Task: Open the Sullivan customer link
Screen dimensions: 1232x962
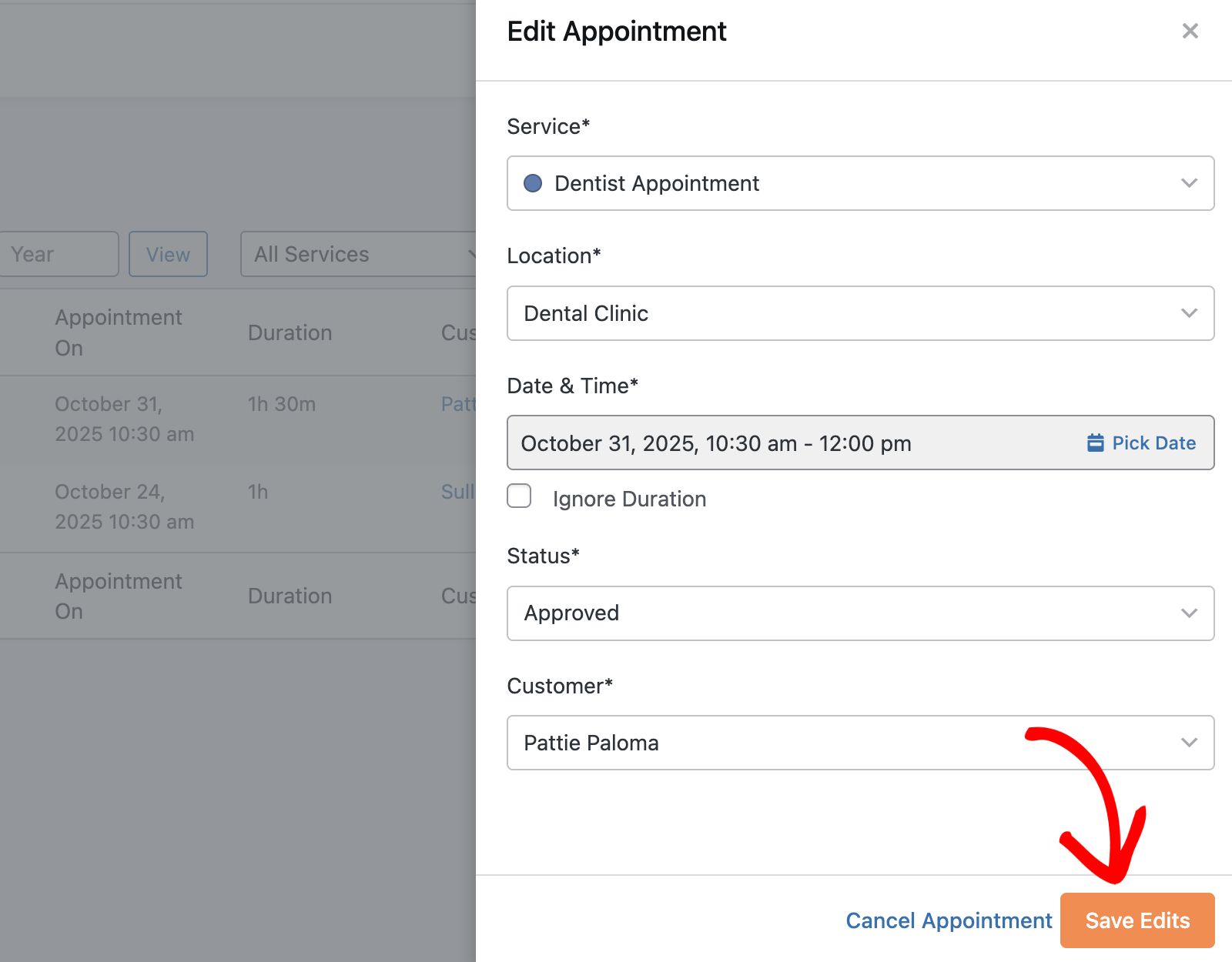Action: pos(459,492)
